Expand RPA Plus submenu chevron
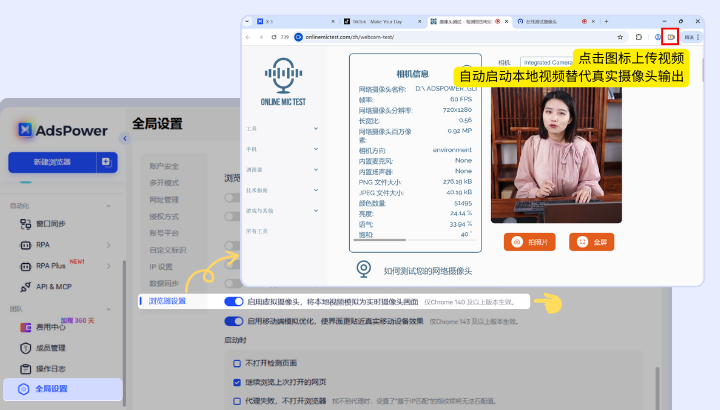This screenshot has width=720, height=410. point(109,266)
